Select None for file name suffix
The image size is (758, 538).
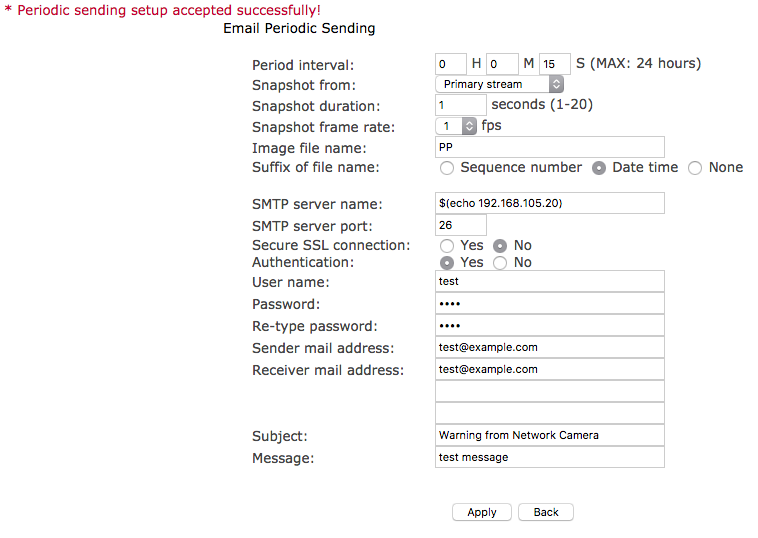pyautogui.click(x=695, y=168)
